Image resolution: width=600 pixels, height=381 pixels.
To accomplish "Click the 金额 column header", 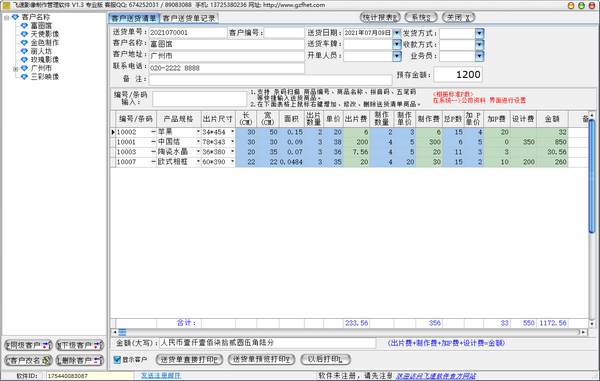I will coord(552,119).
